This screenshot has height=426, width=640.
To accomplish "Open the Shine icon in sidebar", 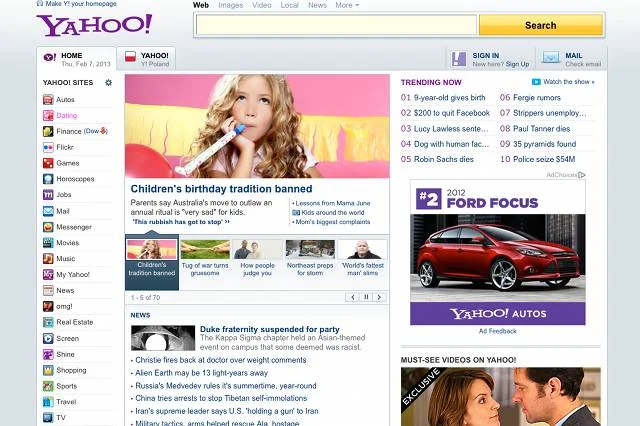I will tap(48, 354).
